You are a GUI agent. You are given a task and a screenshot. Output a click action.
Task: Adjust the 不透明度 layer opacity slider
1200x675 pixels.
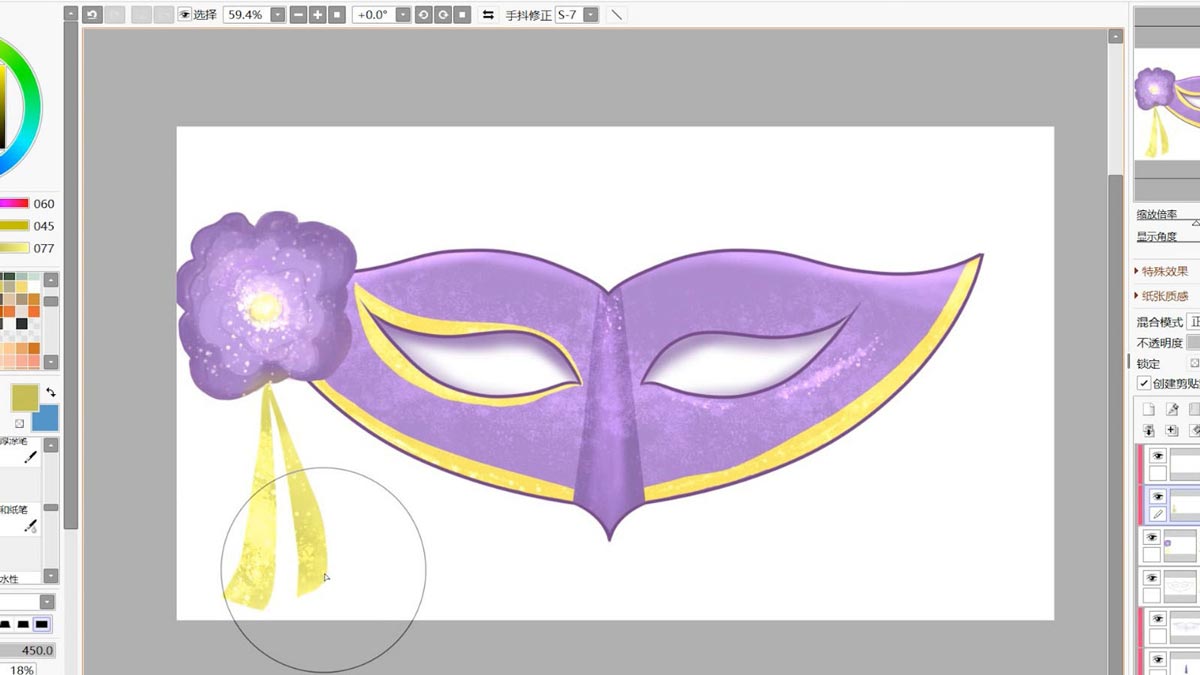(x=1193, y=343)
